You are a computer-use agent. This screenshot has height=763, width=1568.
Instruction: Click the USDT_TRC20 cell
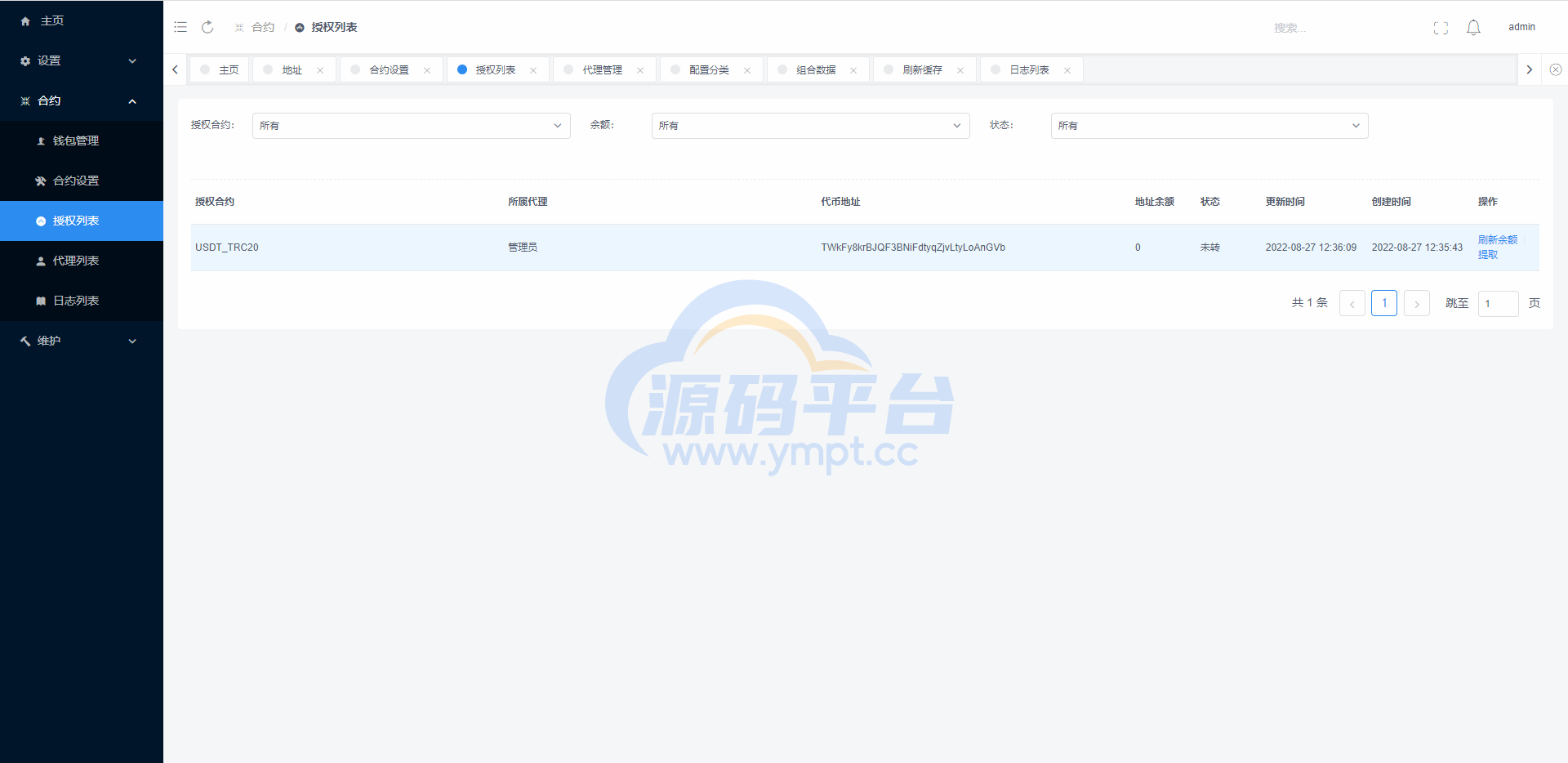pos(226,248)
